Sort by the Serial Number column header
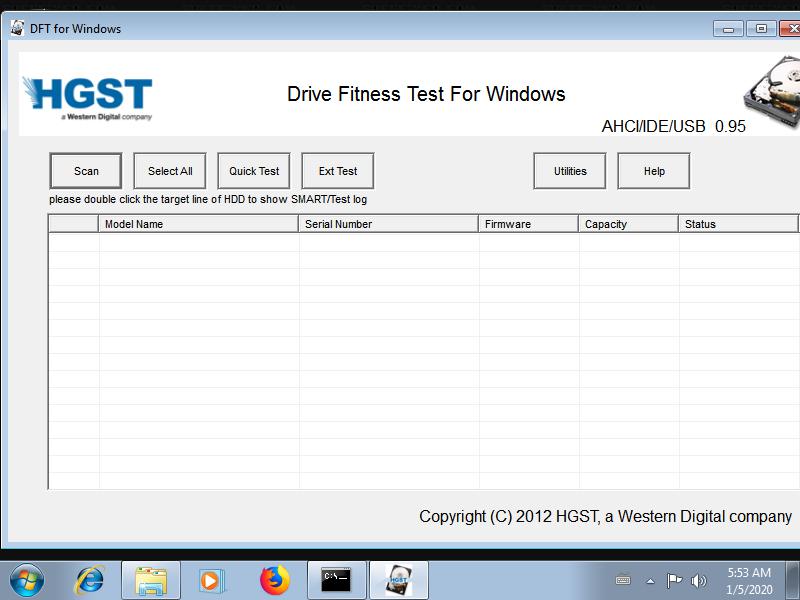Screen dimensions: 800x600 click(388, 224)
